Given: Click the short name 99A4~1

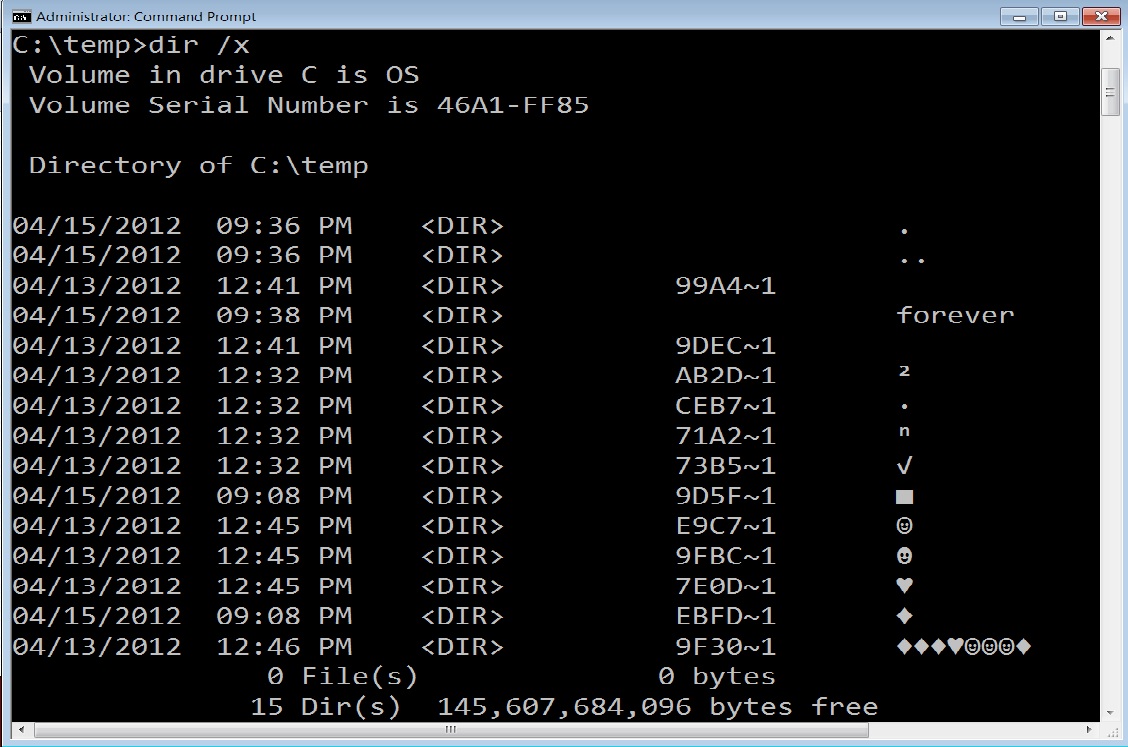Looking at the screenshot, I should coord(725,286).
